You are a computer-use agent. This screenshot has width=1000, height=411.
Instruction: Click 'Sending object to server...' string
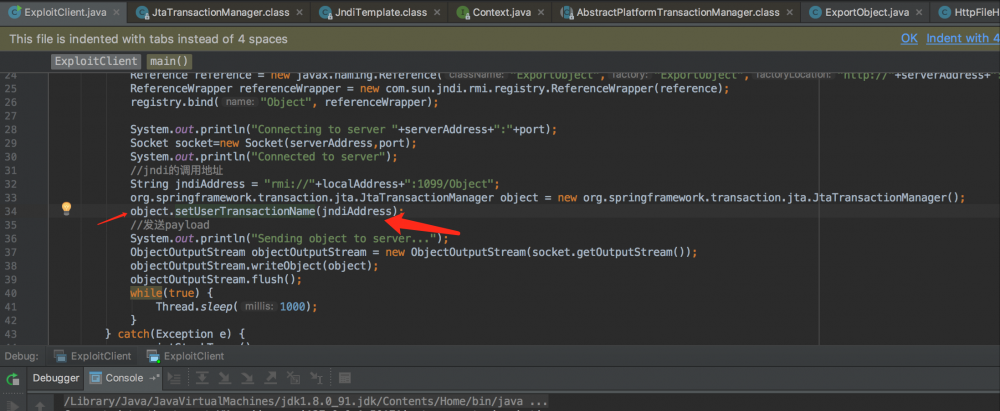[x=344, y=239]
